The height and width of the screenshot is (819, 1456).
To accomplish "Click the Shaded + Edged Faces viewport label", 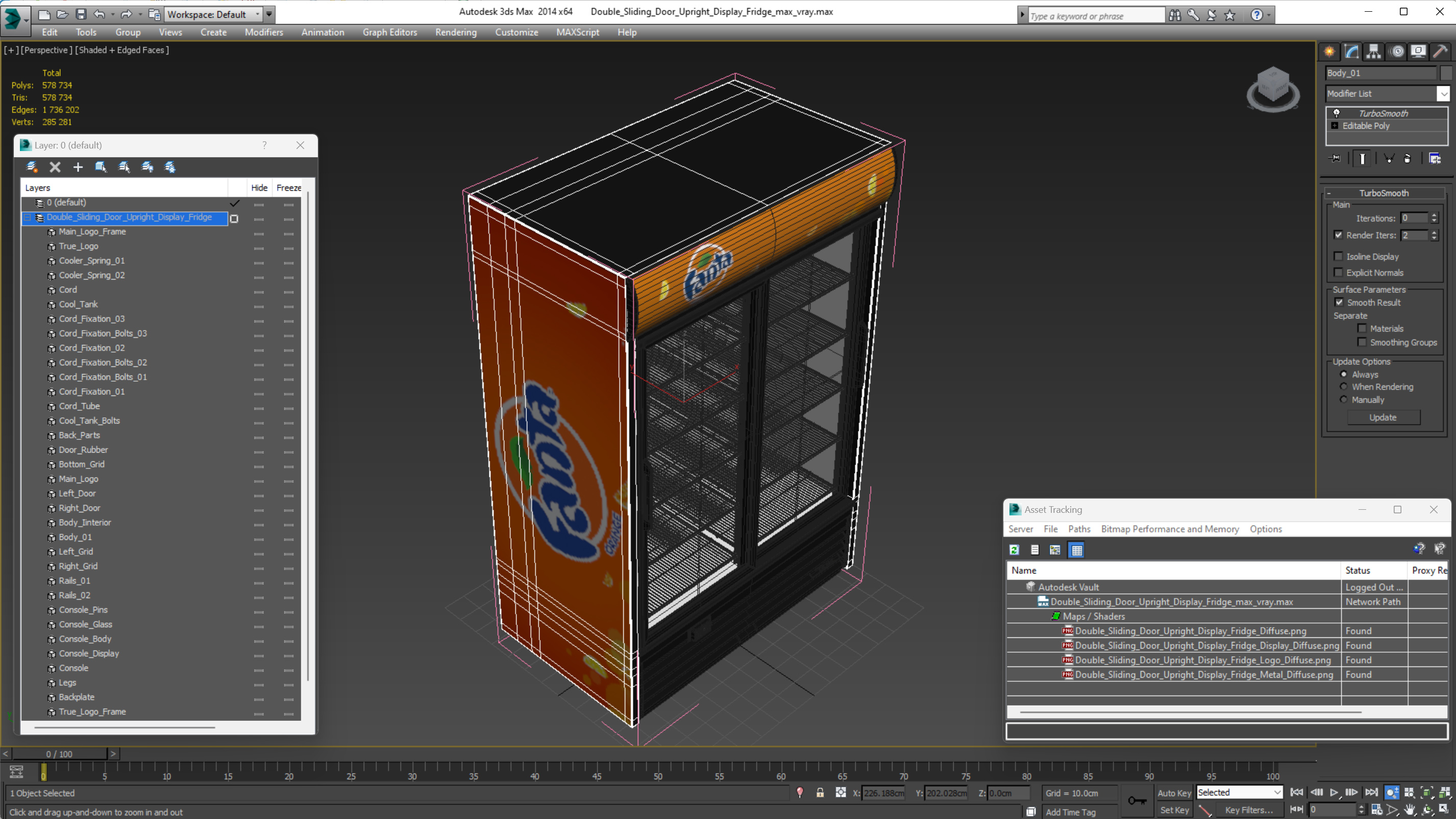I will pyautogui.click(x=122, y=49).
